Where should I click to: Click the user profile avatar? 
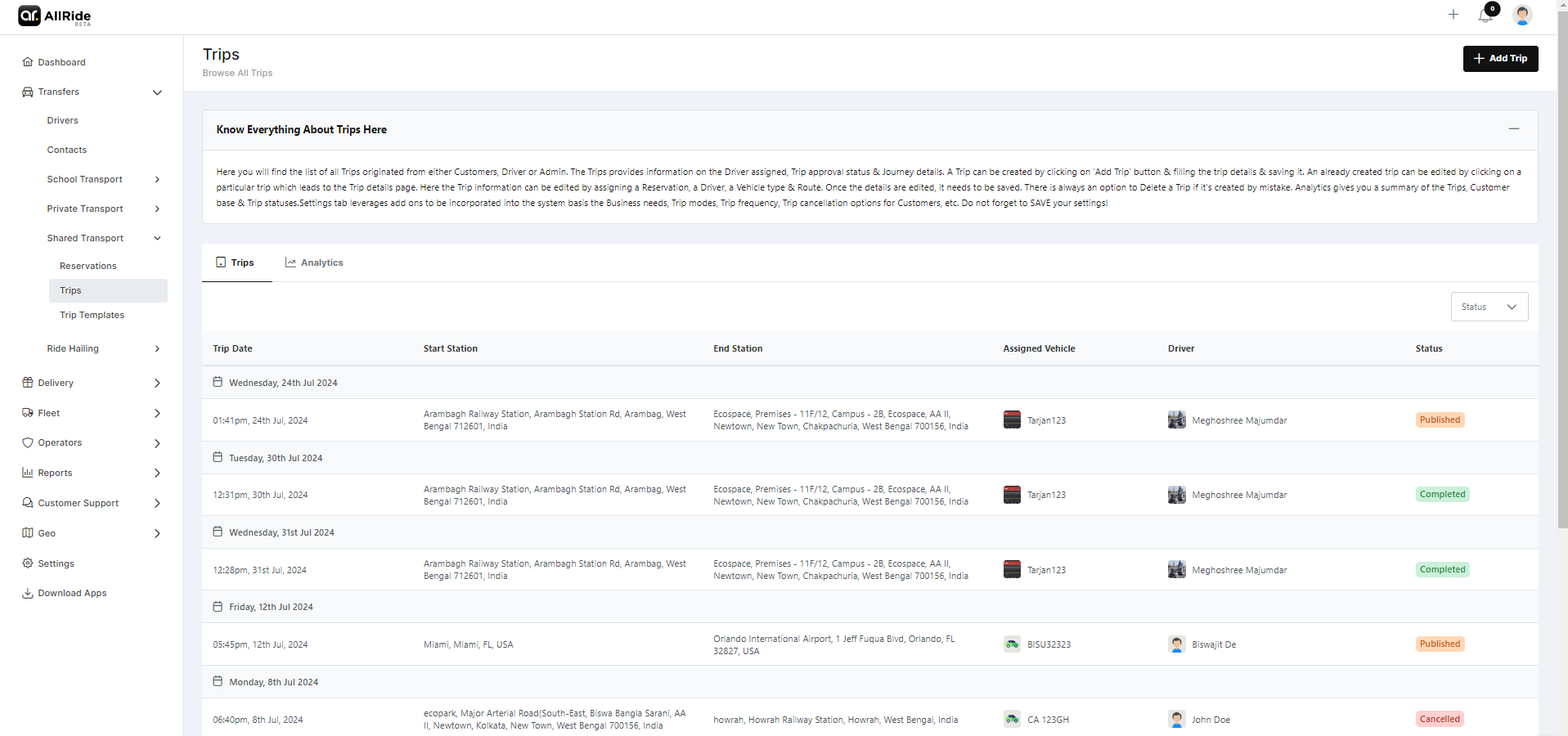click(x=1521, y=15)
